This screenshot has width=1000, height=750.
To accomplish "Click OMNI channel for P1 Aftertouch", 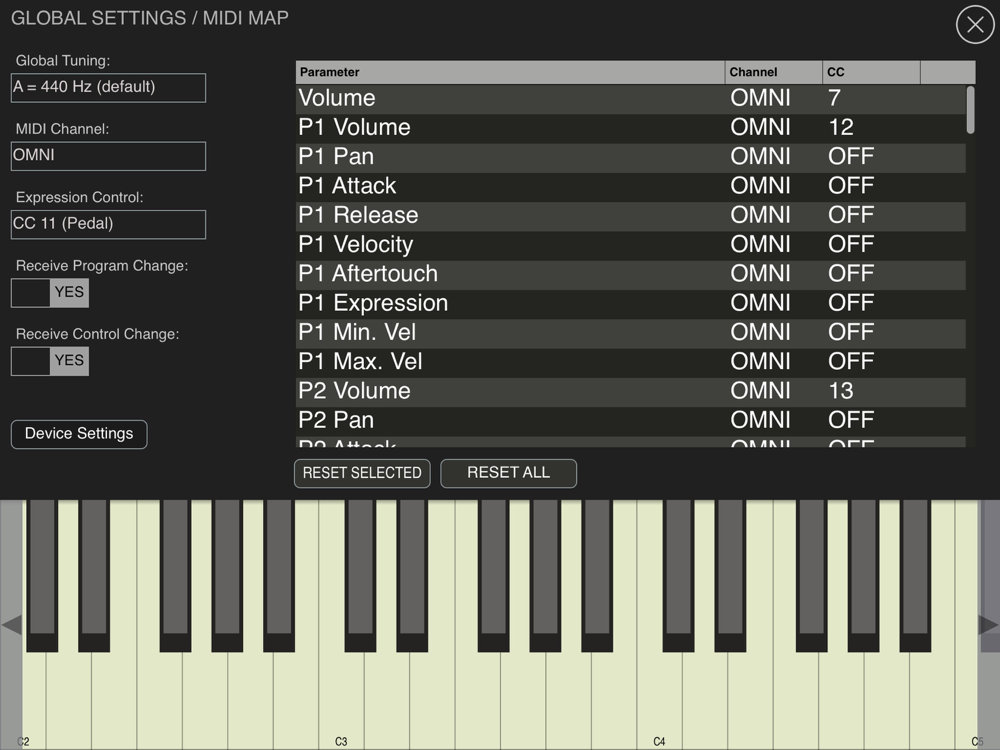I will pos(760,274).
